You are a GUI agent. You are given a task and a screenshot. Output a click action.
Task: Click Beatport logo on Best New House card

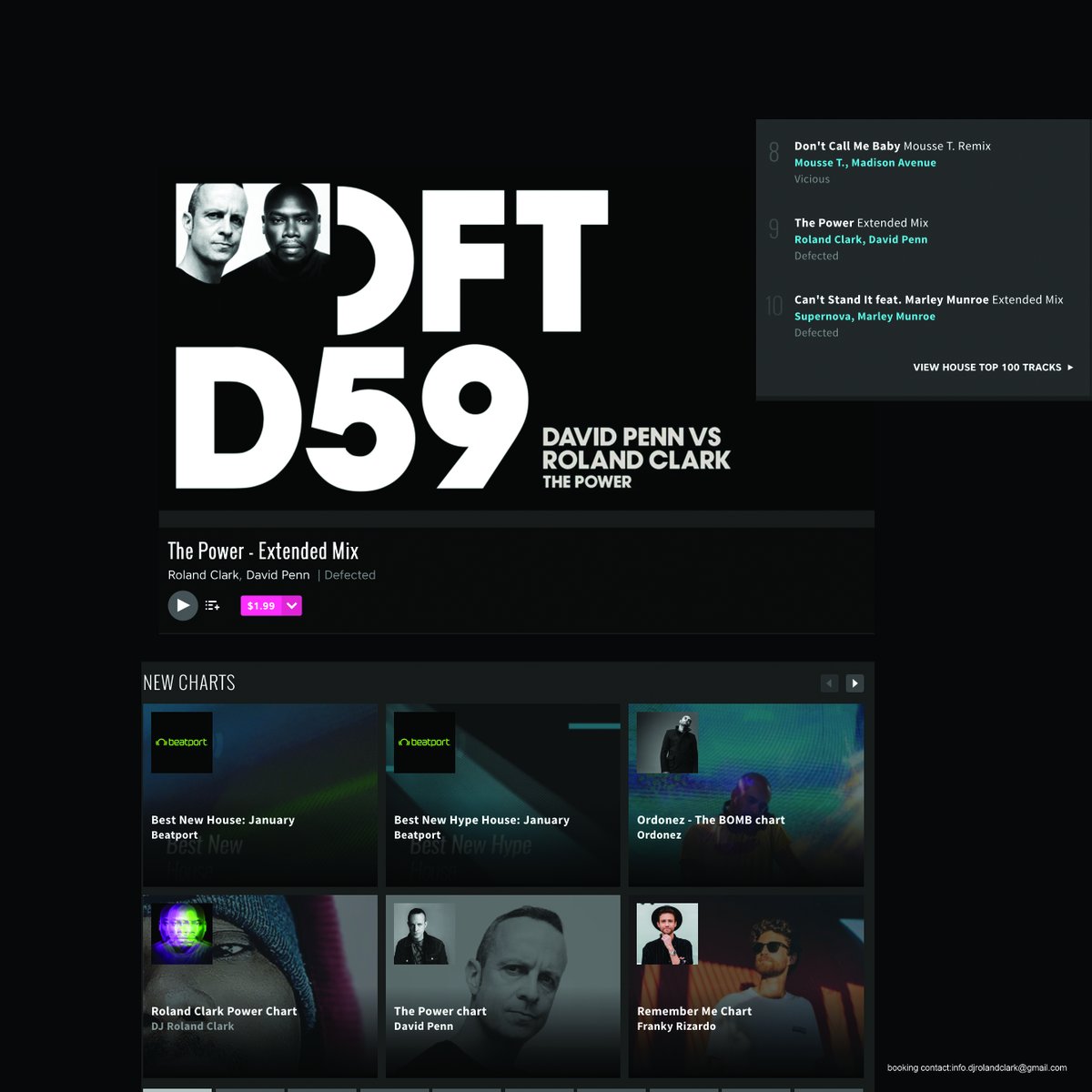pyautogui.click(x=182, y=743)
